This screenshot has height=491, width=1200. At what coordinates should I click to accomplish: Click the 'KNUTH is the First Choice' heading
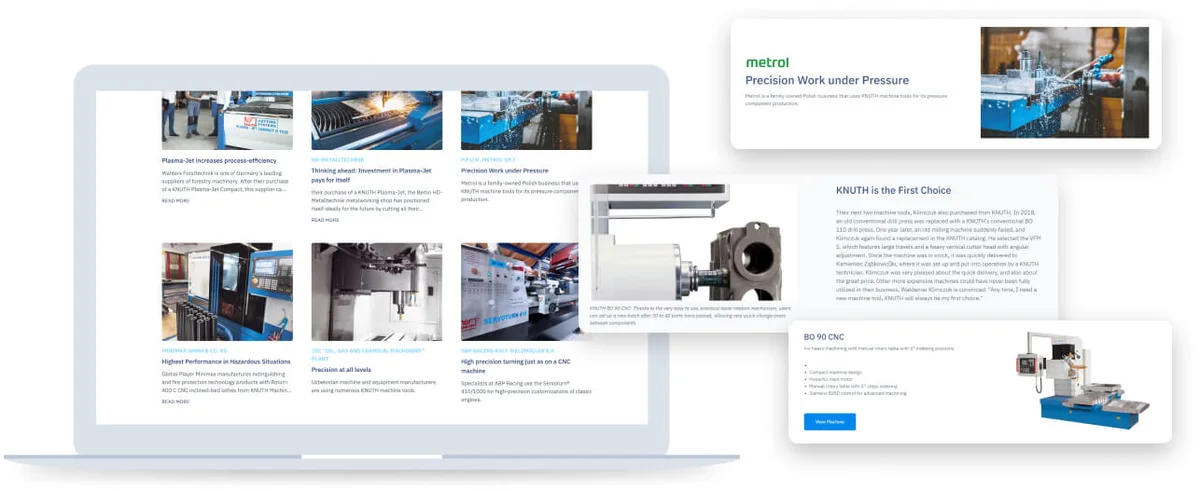pos(893,190)
